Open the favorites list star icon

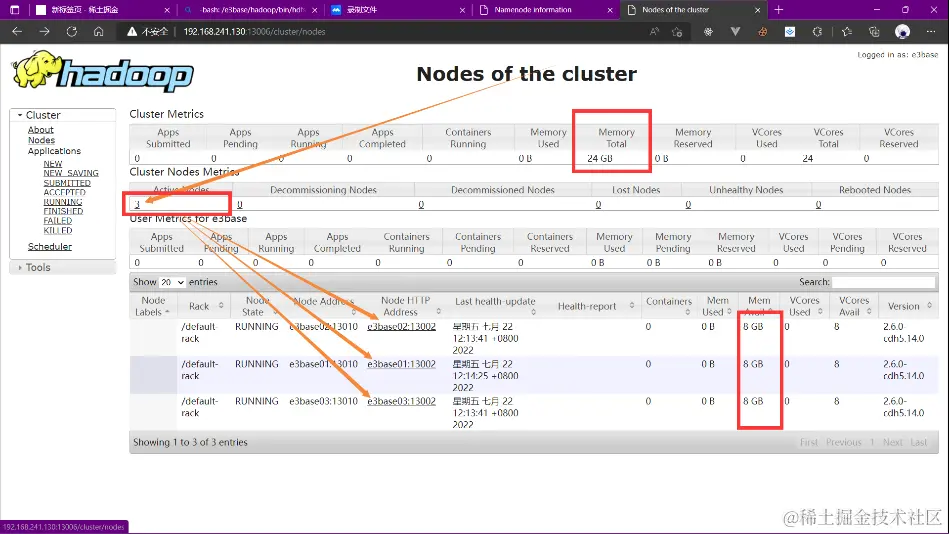847,31
